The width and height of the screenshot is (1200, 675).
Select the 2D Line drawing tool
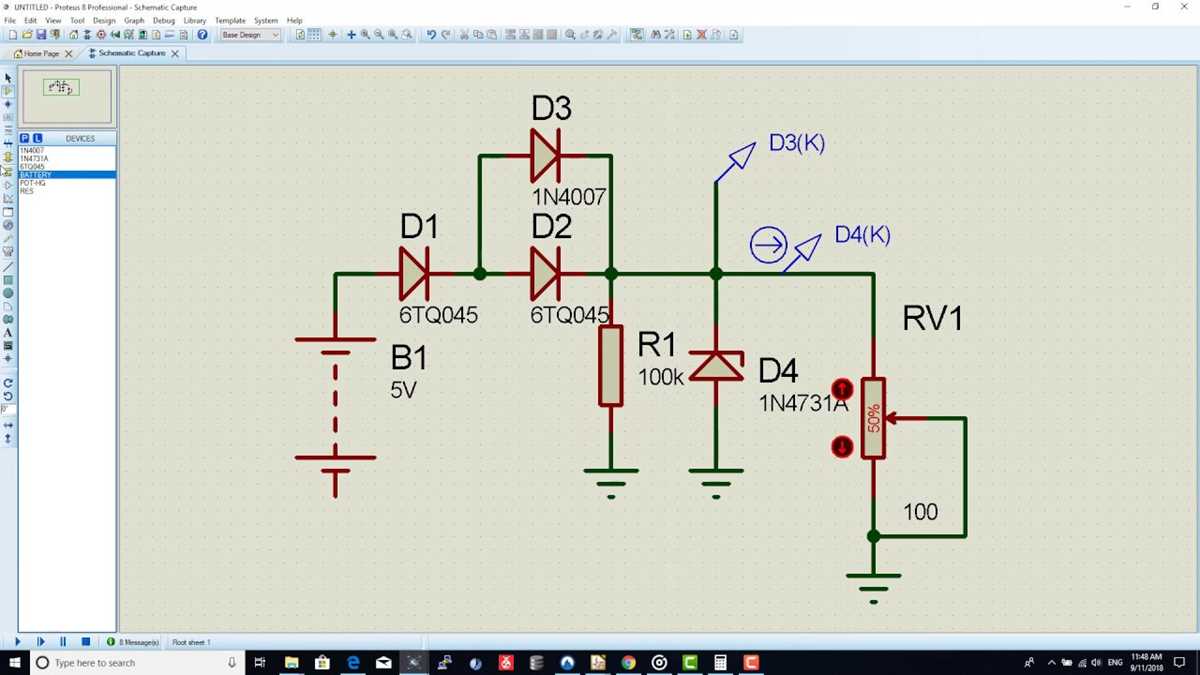8,267
